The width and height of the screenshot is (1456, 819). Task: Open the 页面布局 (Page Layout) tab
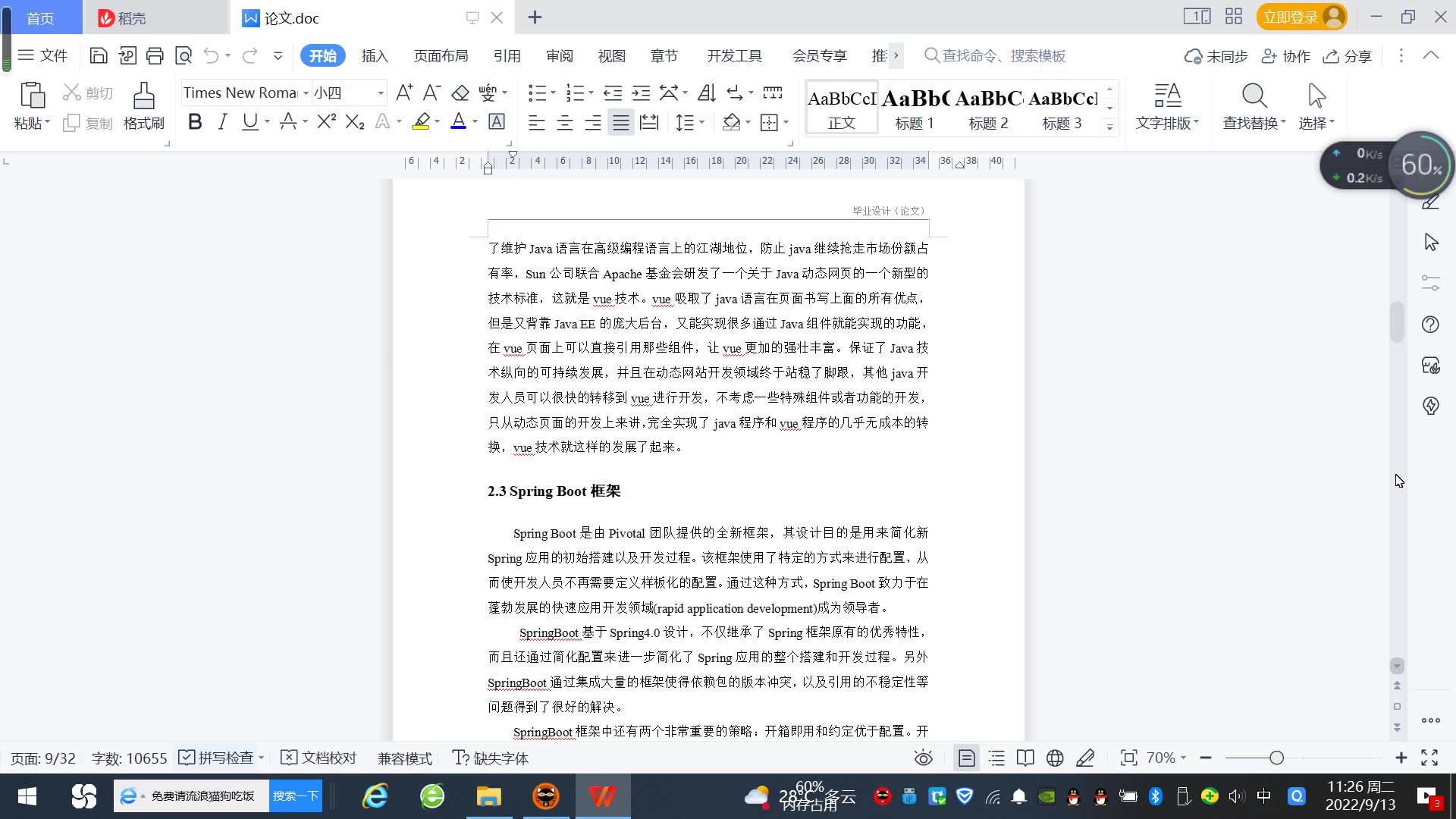(x=441, y=56)
